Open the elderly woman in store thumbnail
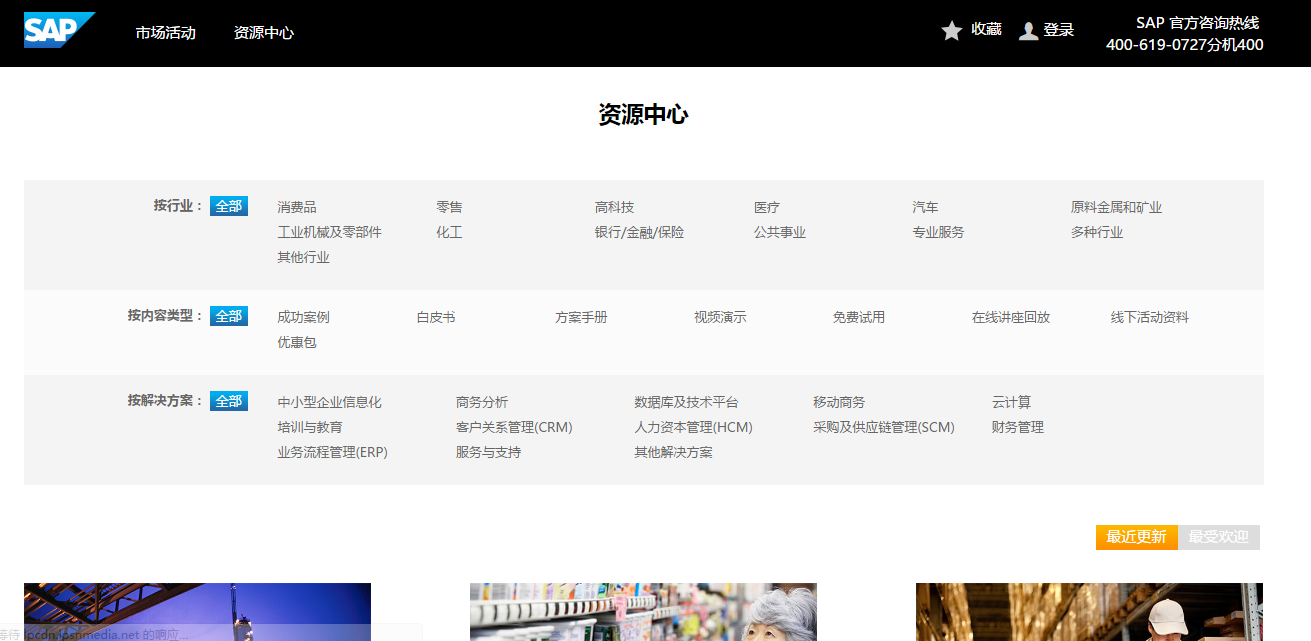Screen dimensions: 1311x641 coord(643,612)
